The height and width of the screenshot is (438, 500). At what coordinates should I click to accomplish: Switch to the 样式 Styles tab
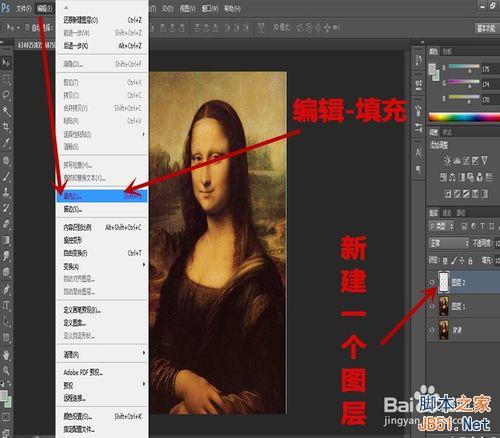pyautogui.click(x=447, y=132)
